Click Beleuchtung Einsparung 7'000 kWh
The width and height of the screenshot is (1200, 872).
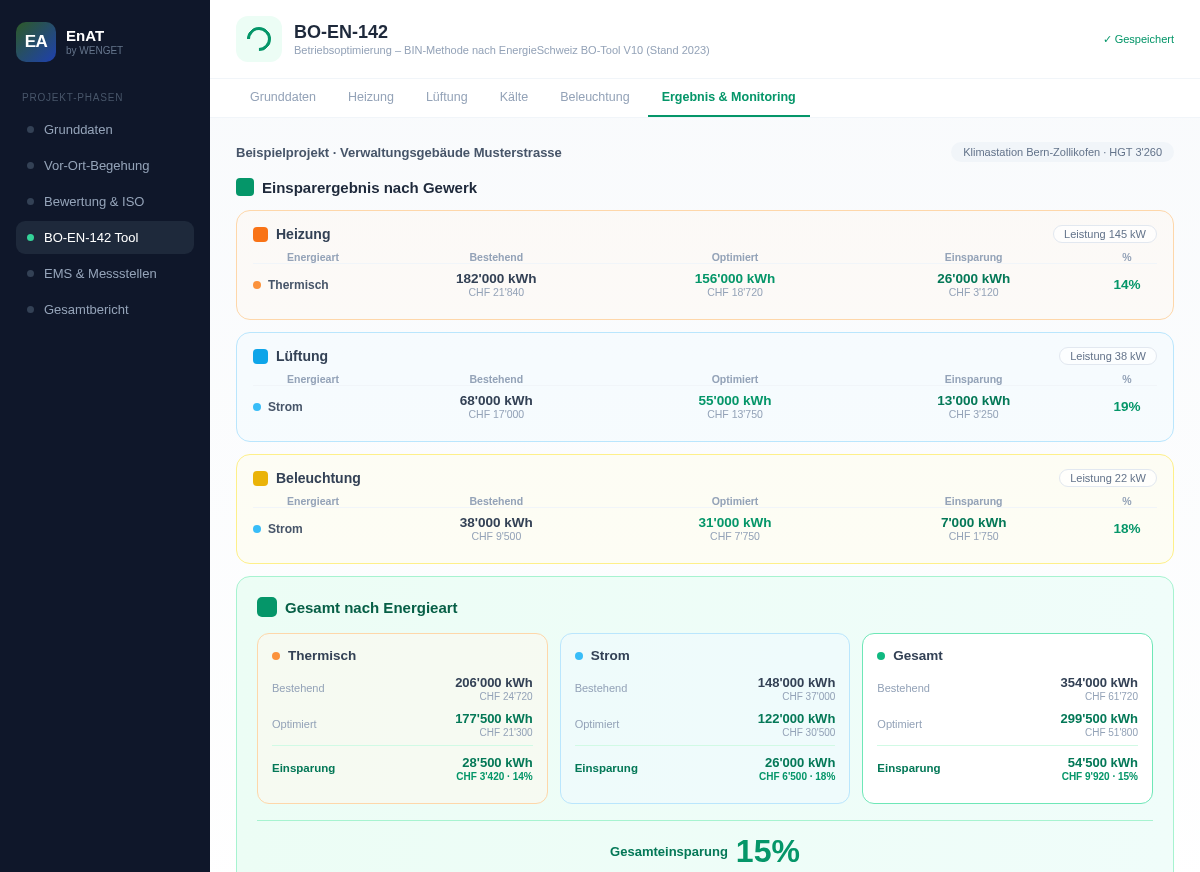click(974, 522)
